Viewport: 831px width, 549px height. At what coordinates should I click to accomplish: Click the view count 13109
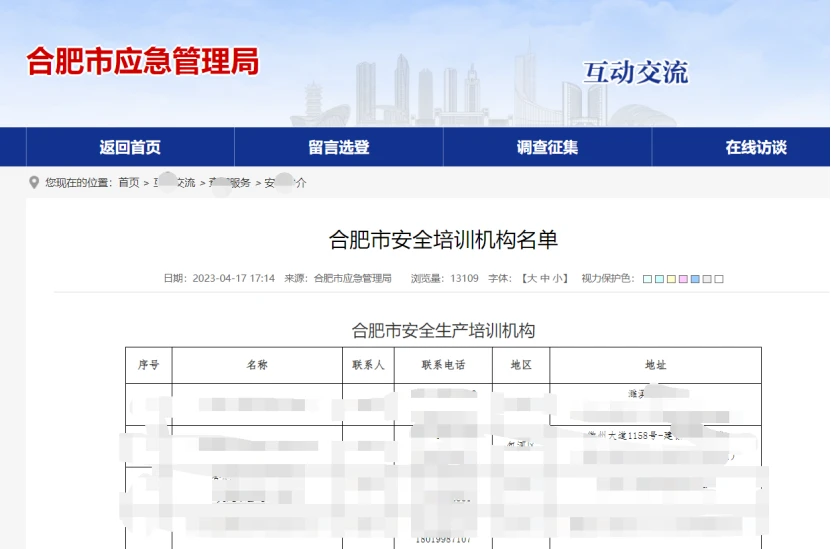[464, 278]
